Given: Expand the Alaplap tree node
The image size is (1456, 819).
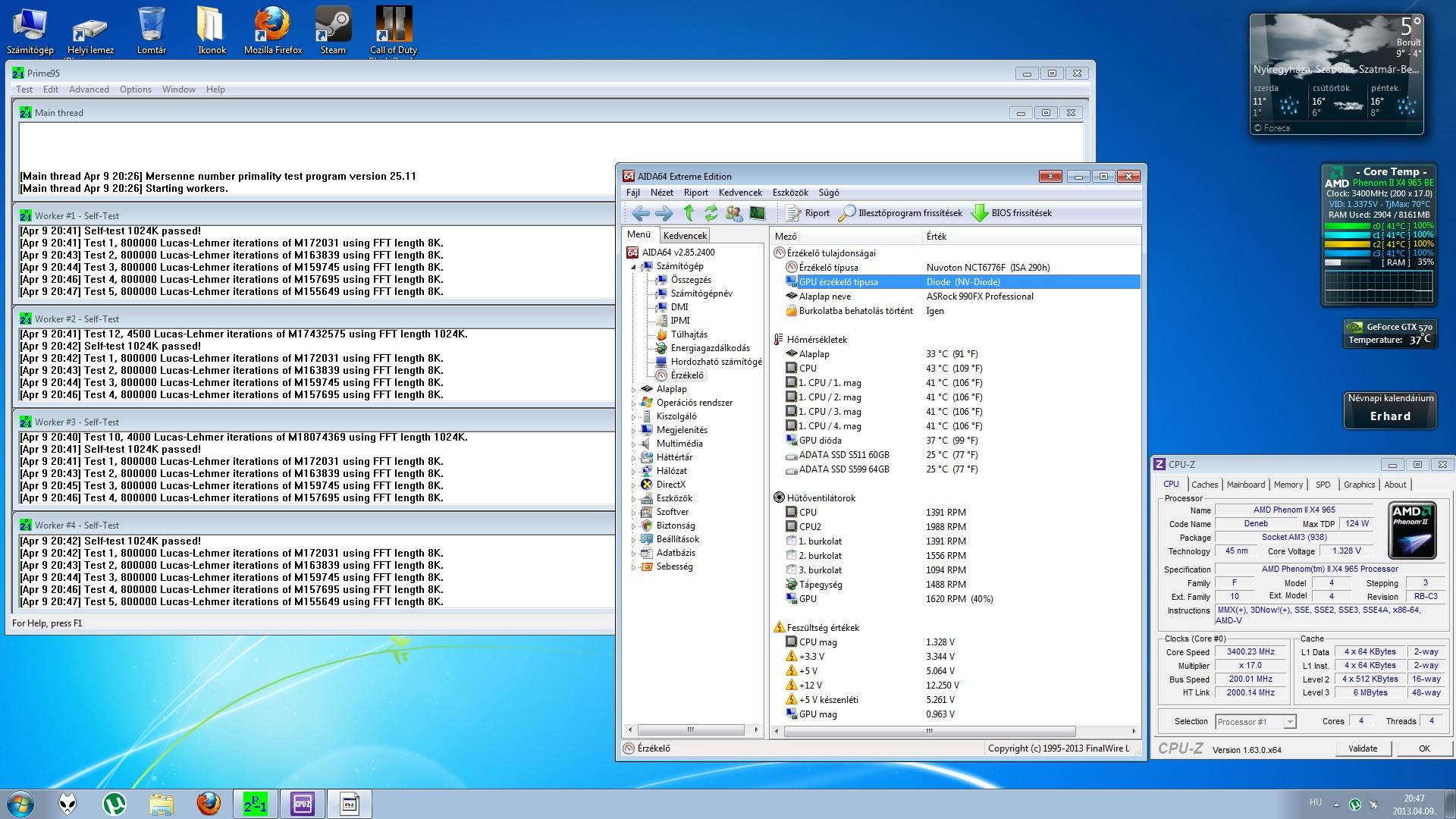Looking at the screenshot, I should pos(634,390).
